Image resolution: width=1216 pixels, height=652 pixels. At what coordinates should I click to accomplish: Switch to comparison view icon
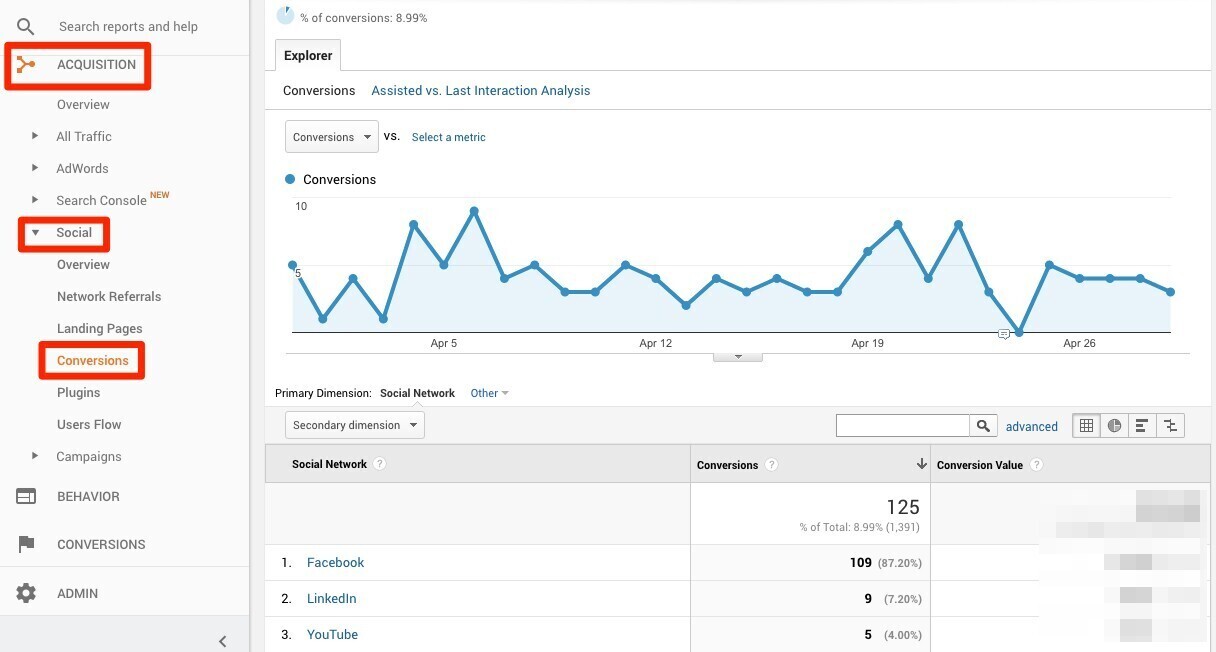click(x=1170, y=426)
